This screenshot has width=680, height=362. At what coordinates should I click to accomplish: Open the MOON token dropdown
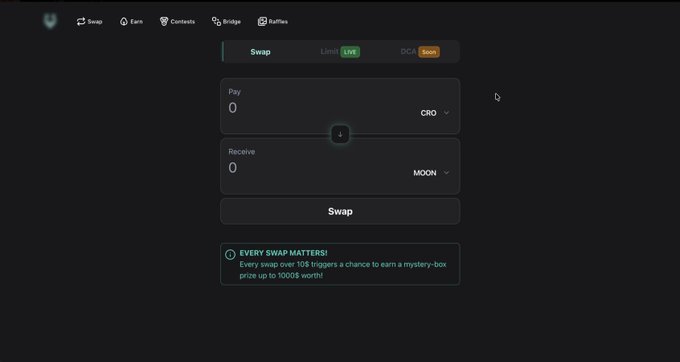tap(431, 173)
